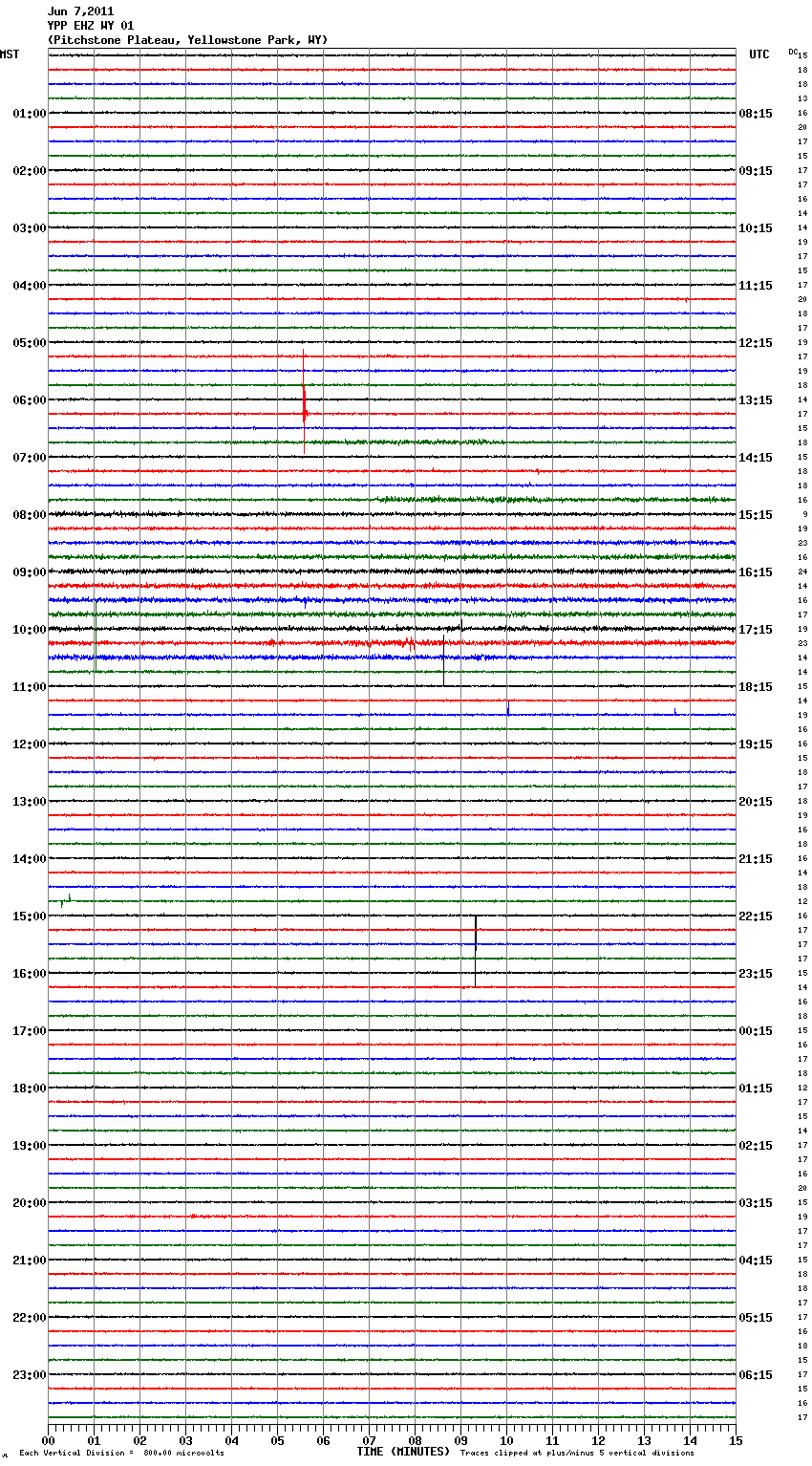Viewport: 812px width, 1466px height.
Task: Select the 17:00 MST time label
Action: [30, 1031]
